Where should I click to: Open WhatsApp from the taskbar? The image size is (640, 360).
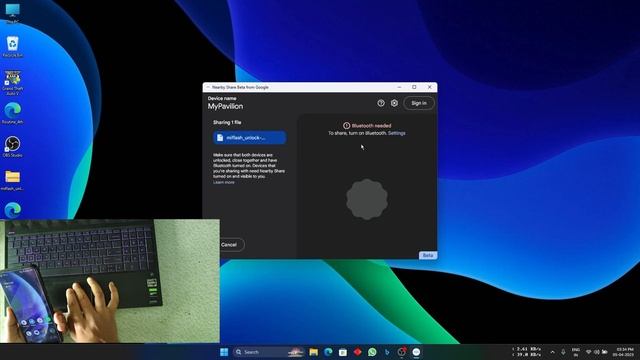372,352
